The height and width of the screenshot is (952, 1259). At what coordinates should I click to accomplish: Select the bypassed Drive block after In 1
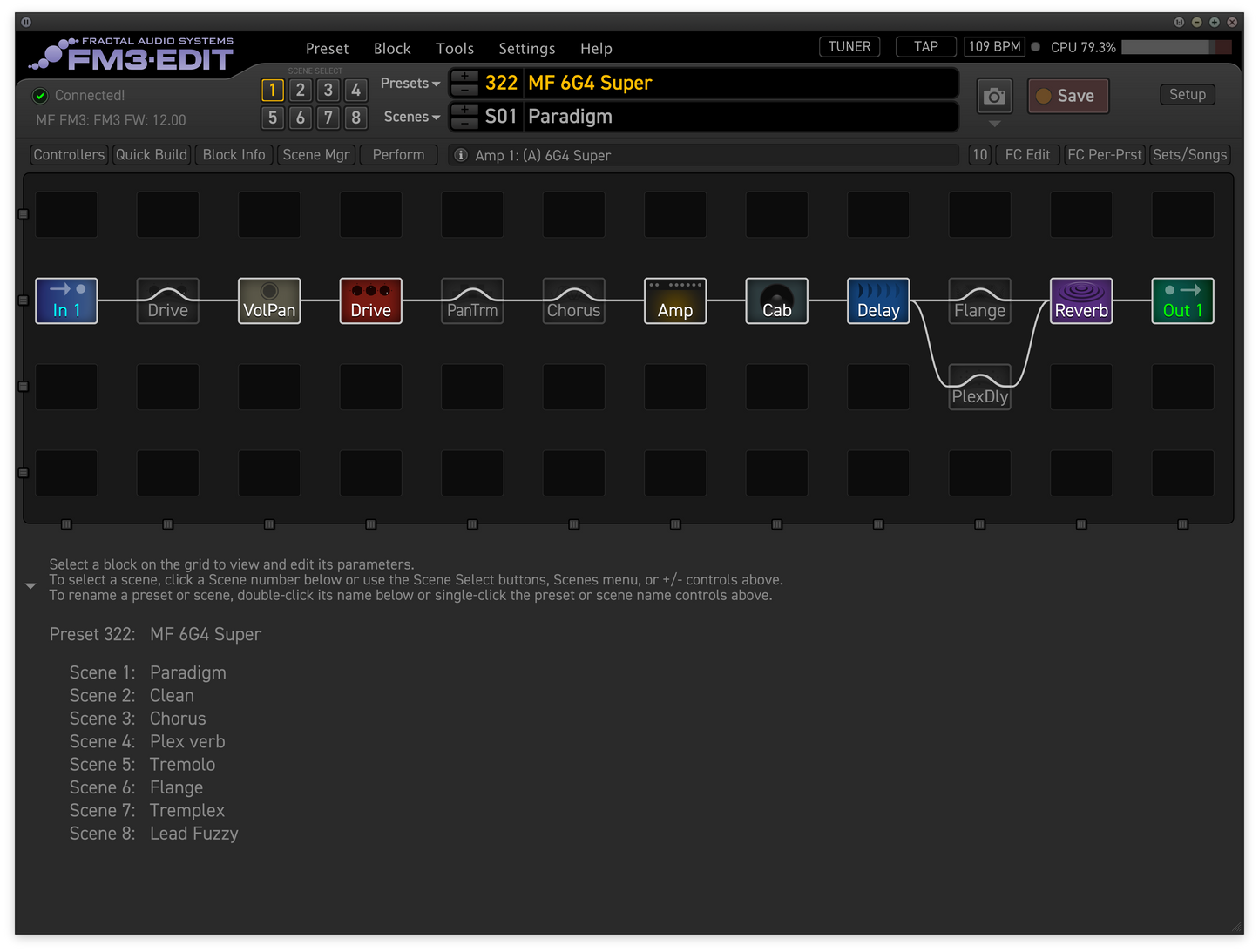[168, 300]
